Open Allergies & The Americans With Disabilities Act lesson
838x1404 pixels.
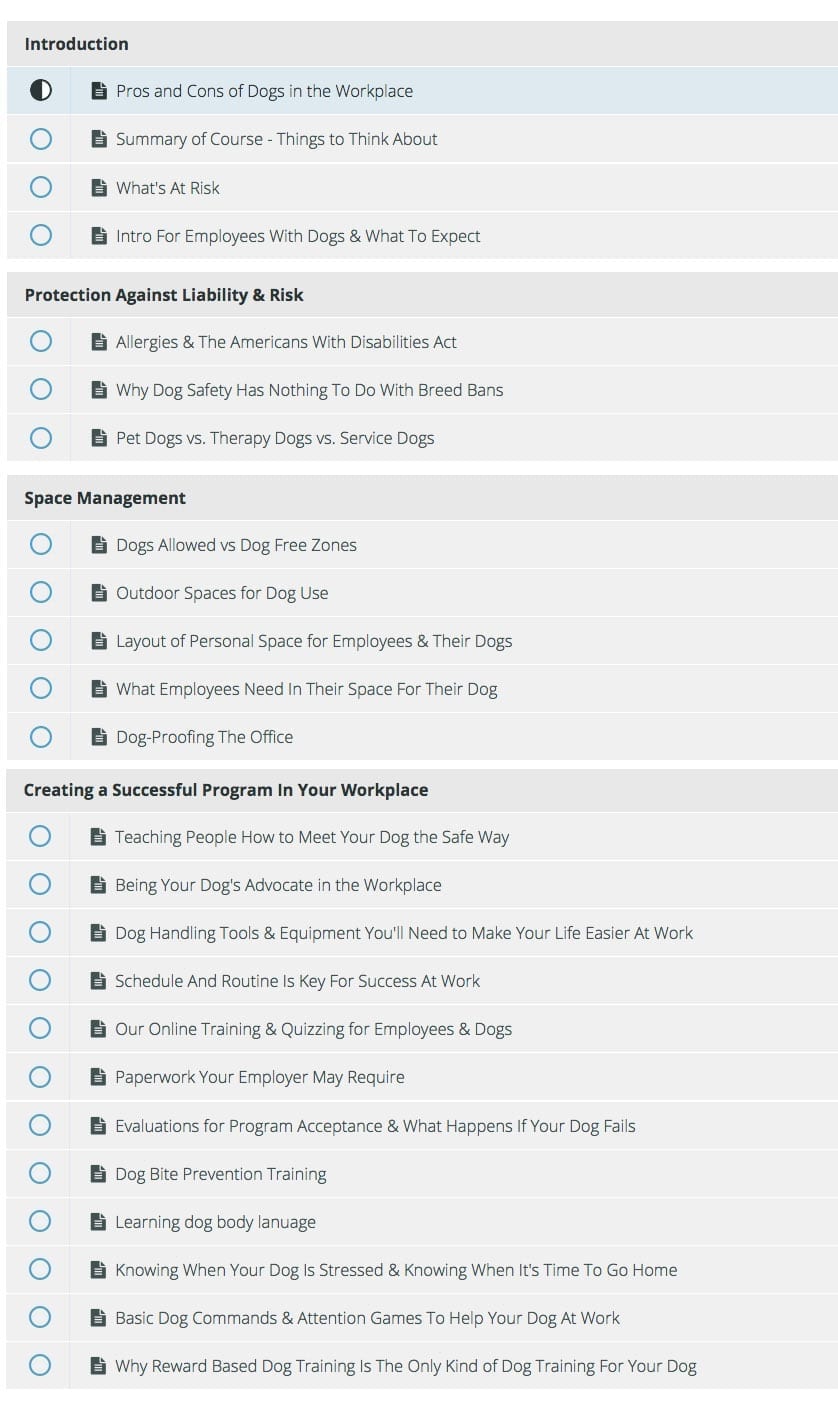[286, 342]
